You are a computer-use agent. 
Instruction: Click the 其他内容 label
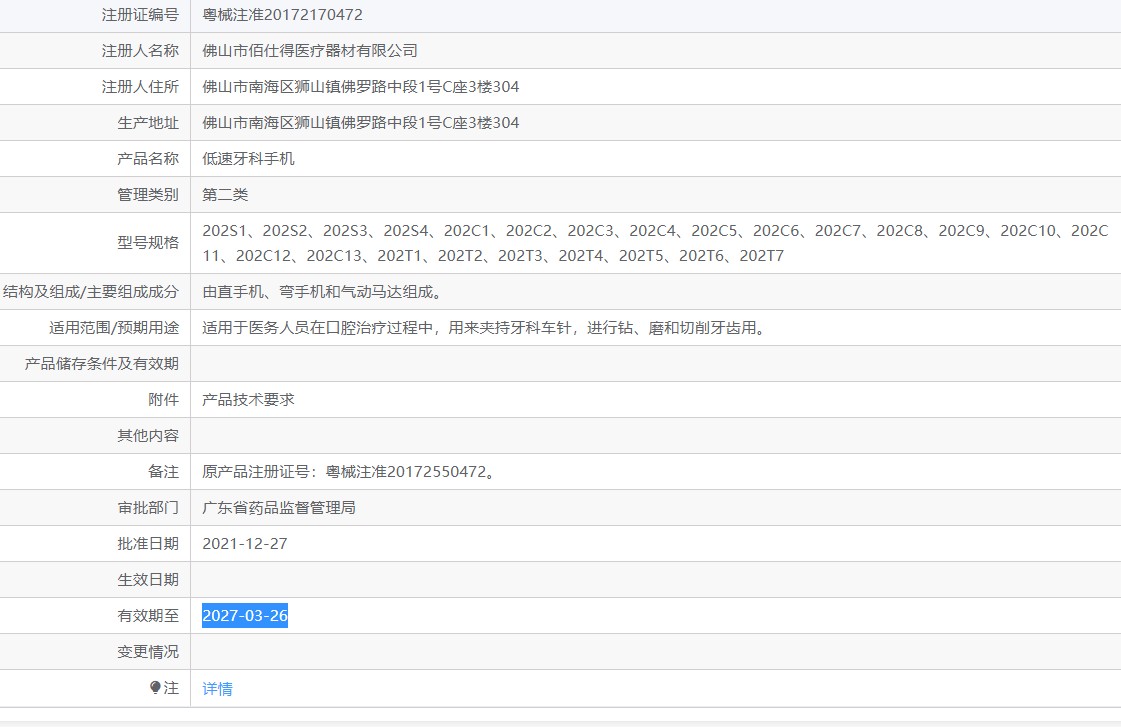coord(148,436)
